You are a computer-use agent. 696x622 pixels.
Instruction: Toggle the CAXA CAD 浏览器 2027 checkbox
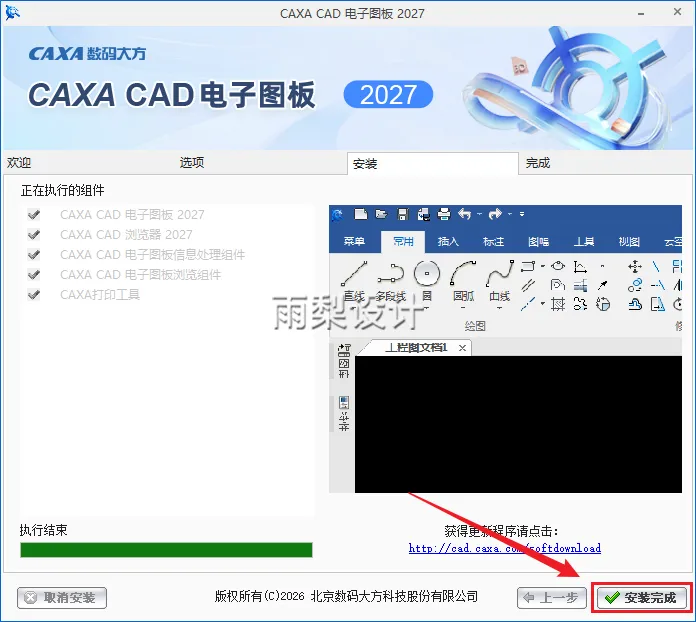[x=34, y=234]
